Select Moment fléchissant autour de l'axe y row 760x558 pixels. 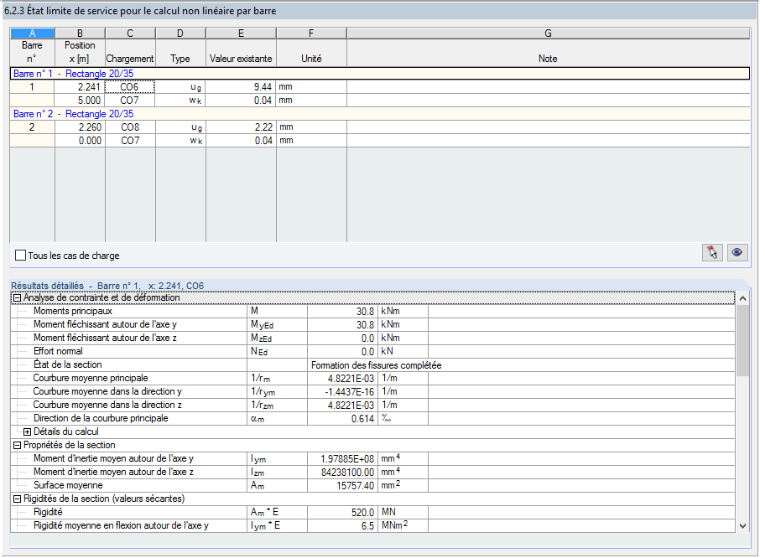373,325
